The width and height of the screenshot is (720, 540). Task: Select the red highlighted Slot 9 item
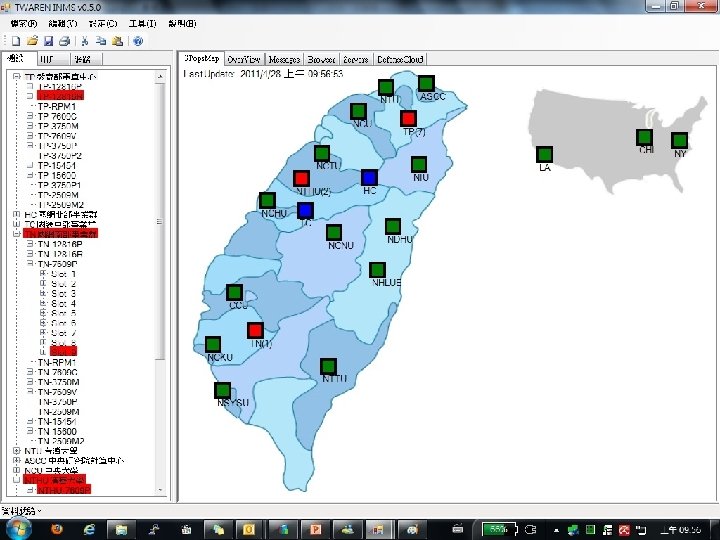(x=63, y=351)
